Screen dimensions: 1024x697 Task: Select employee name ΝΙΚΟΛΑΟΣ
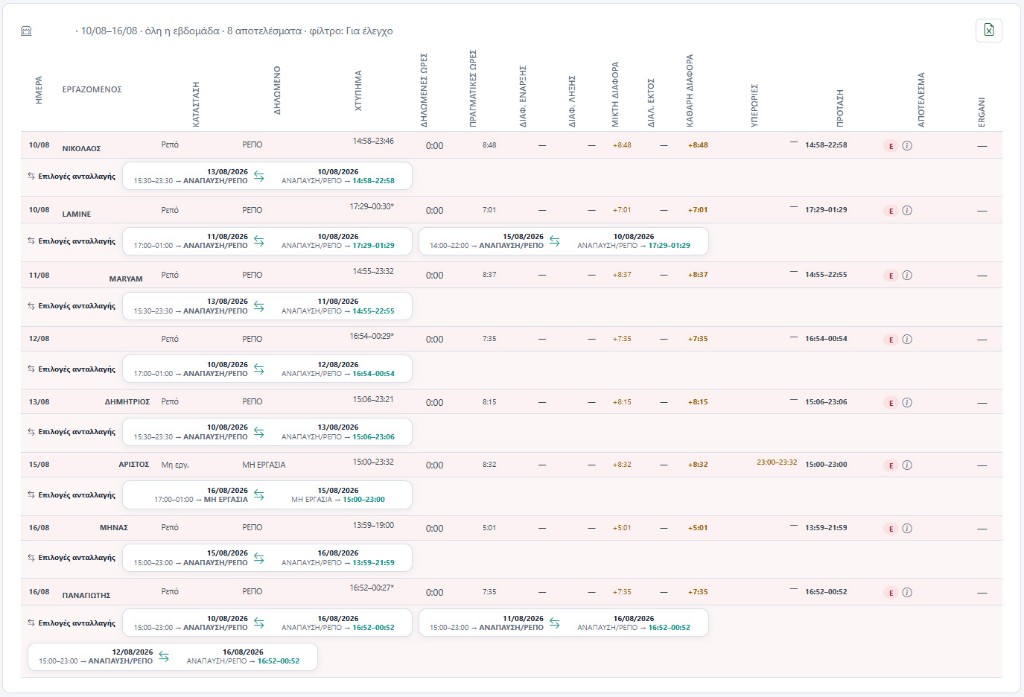82,148
